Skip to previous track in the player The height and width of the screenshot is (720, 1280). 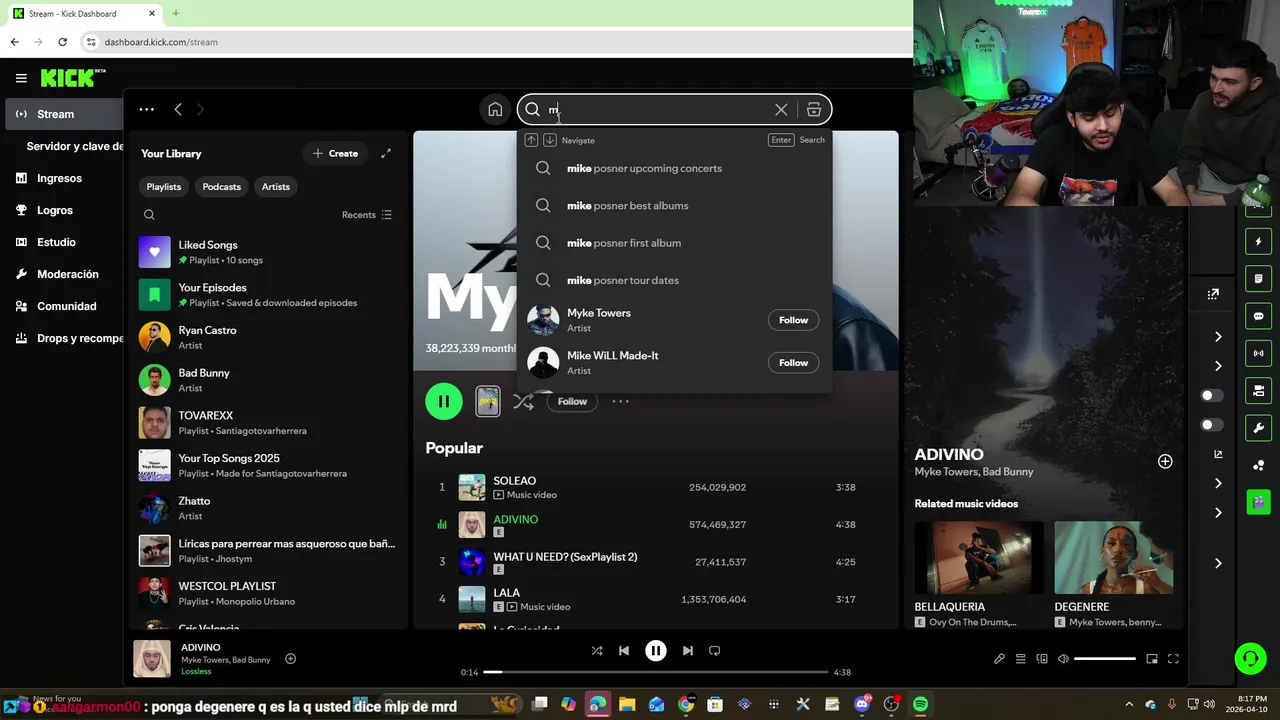click(x=624, y=650)
